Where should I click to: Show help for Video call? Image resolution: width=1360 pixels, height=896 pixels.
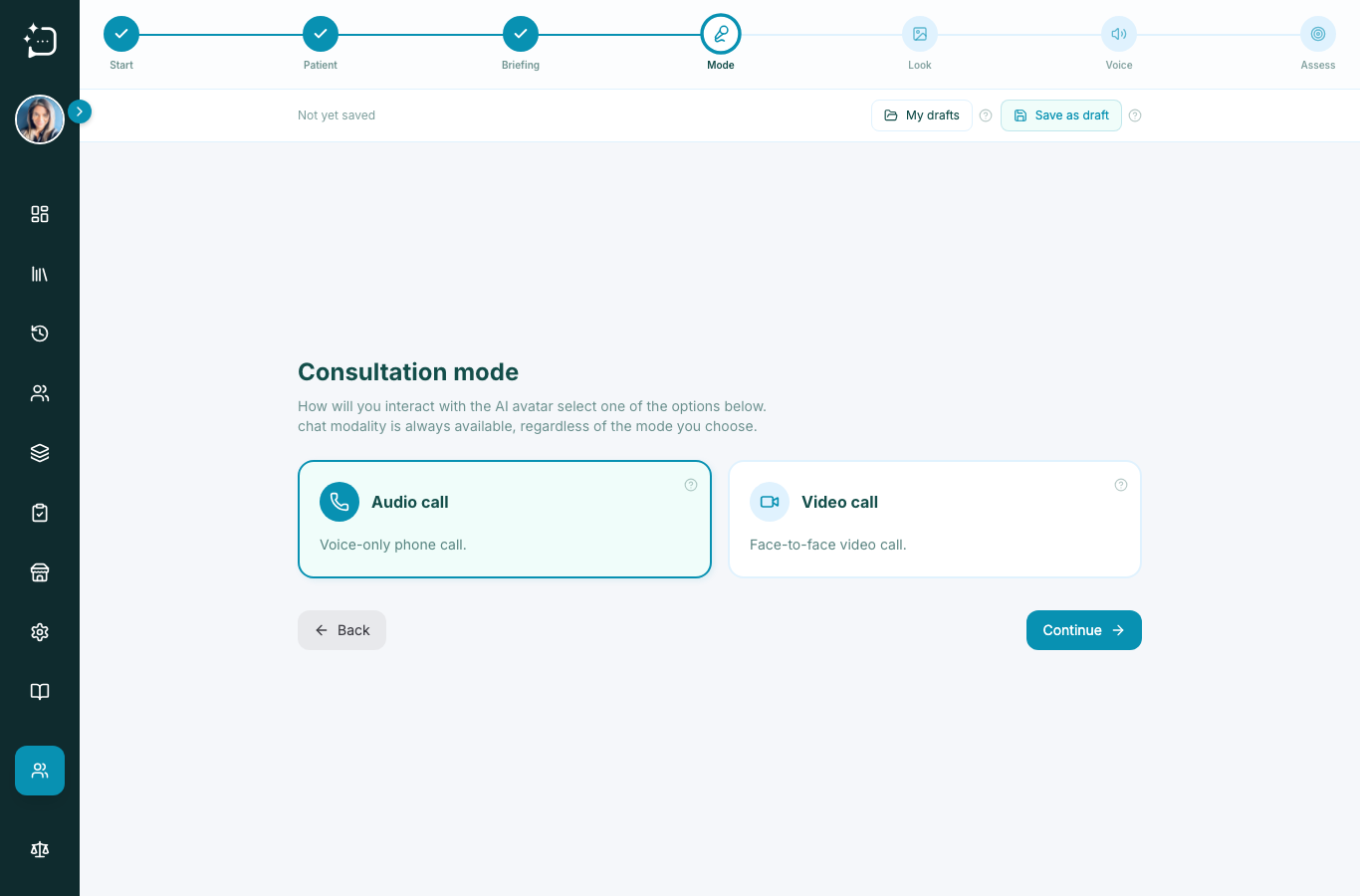[x=1121, y=485]
